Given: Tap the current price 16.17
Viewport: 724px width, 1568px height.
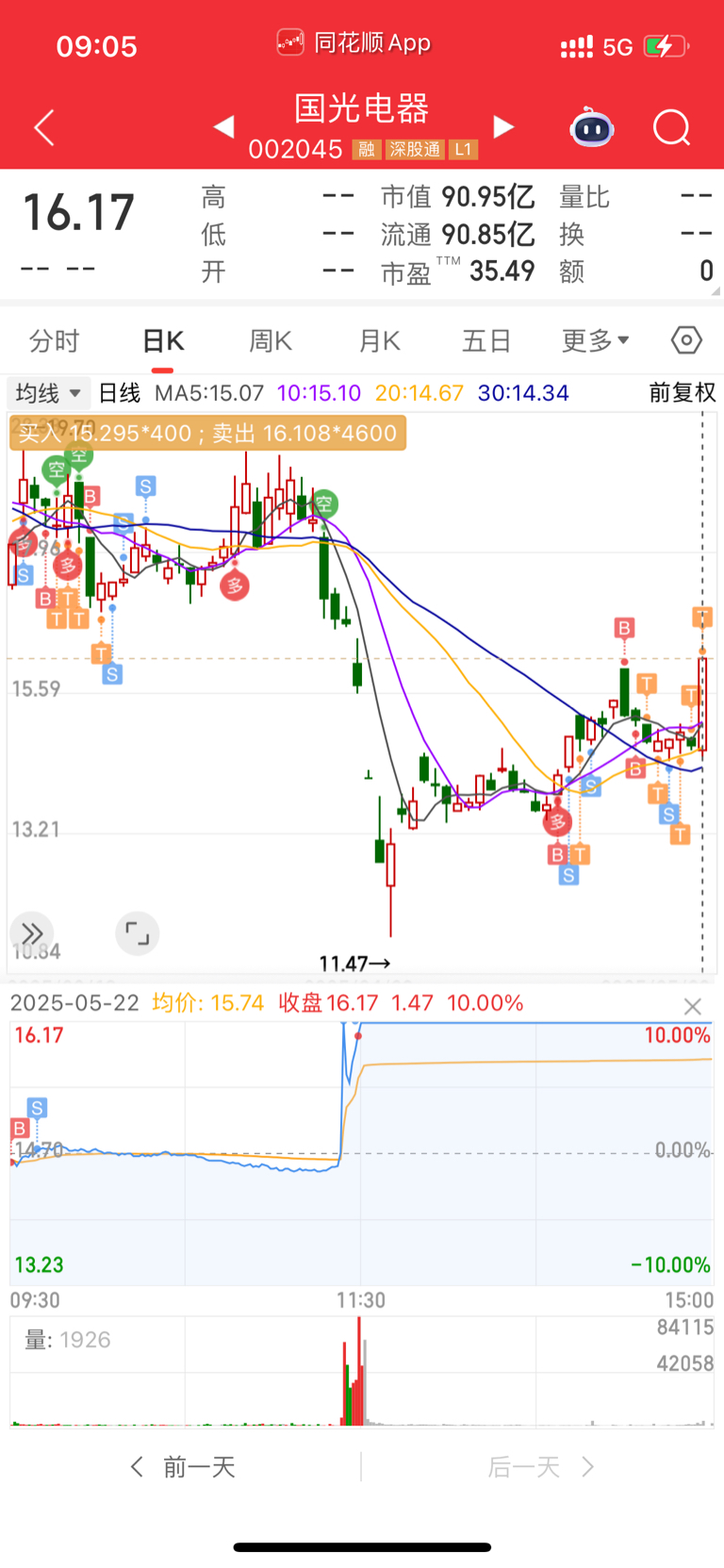Looking at the screenshot, I should pyautogui.click(x=78, y=212).
